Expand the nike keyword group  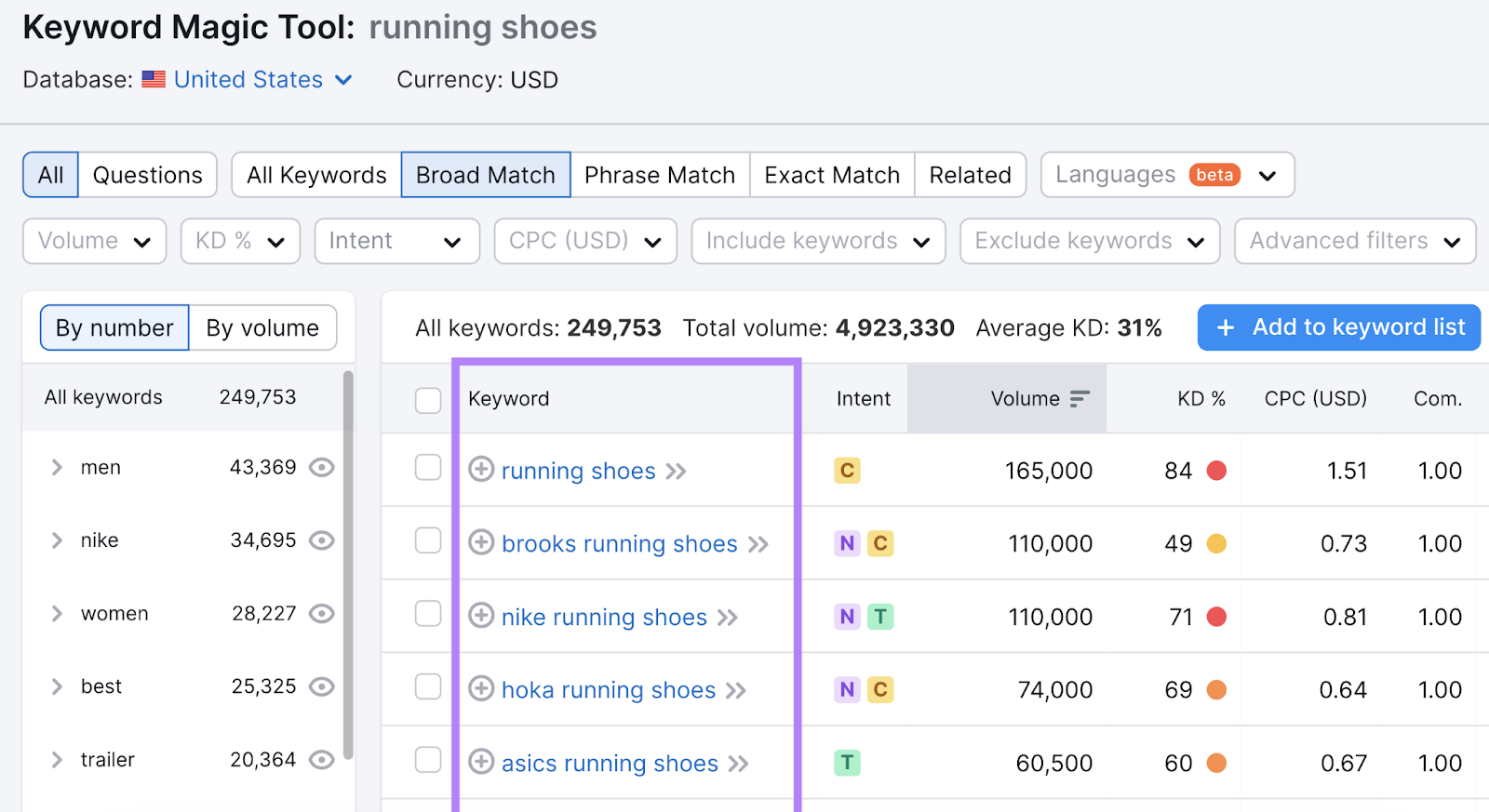57,540
